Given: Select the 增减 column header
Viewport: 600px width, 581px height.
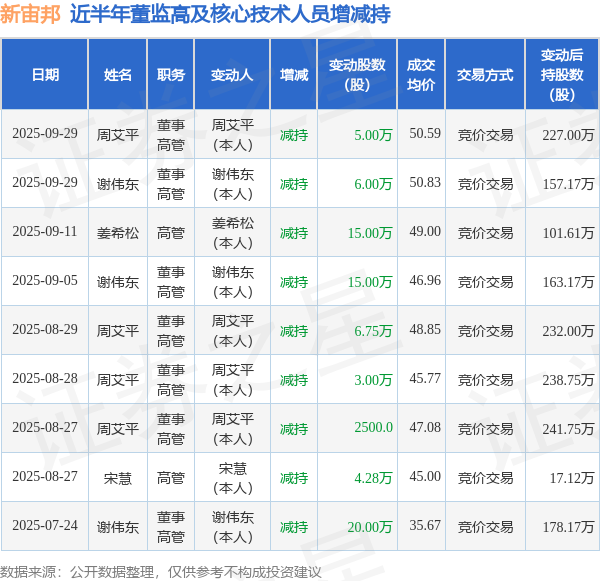Looking at the screenshot, I should pyautogui.click(x=293, y=74).
